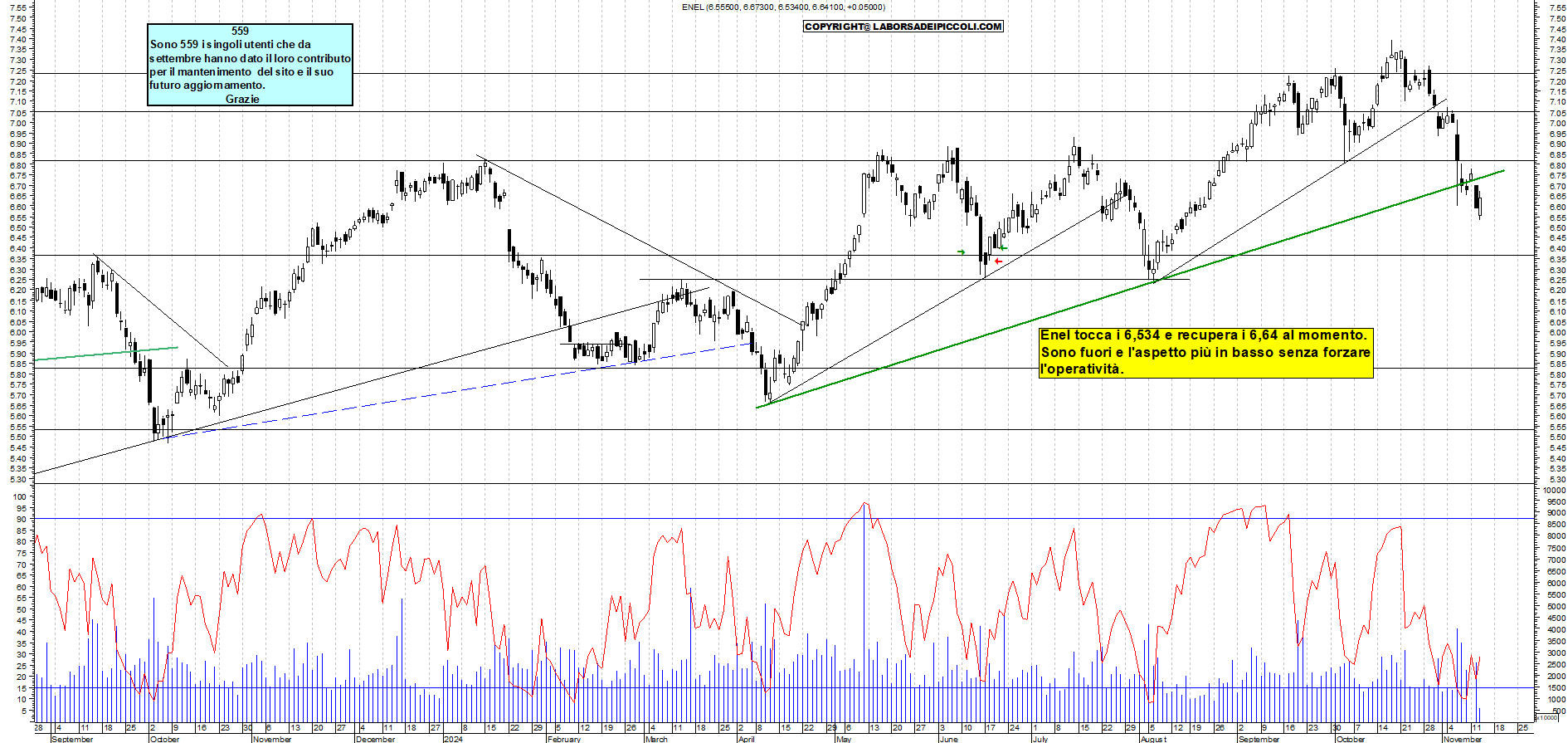Click '7500' on the right volume axis

pos(1556,548)
